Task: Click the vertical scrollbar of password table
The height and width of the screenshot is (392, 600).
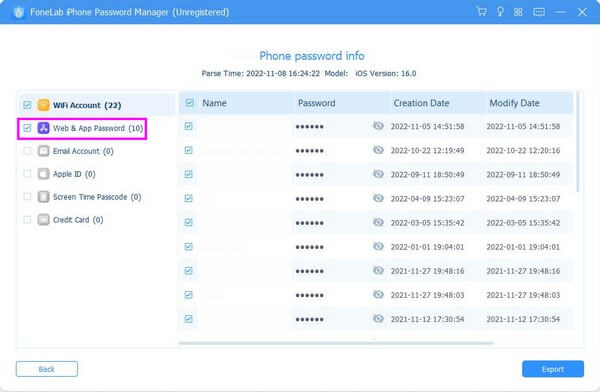Action: point(578,142)
